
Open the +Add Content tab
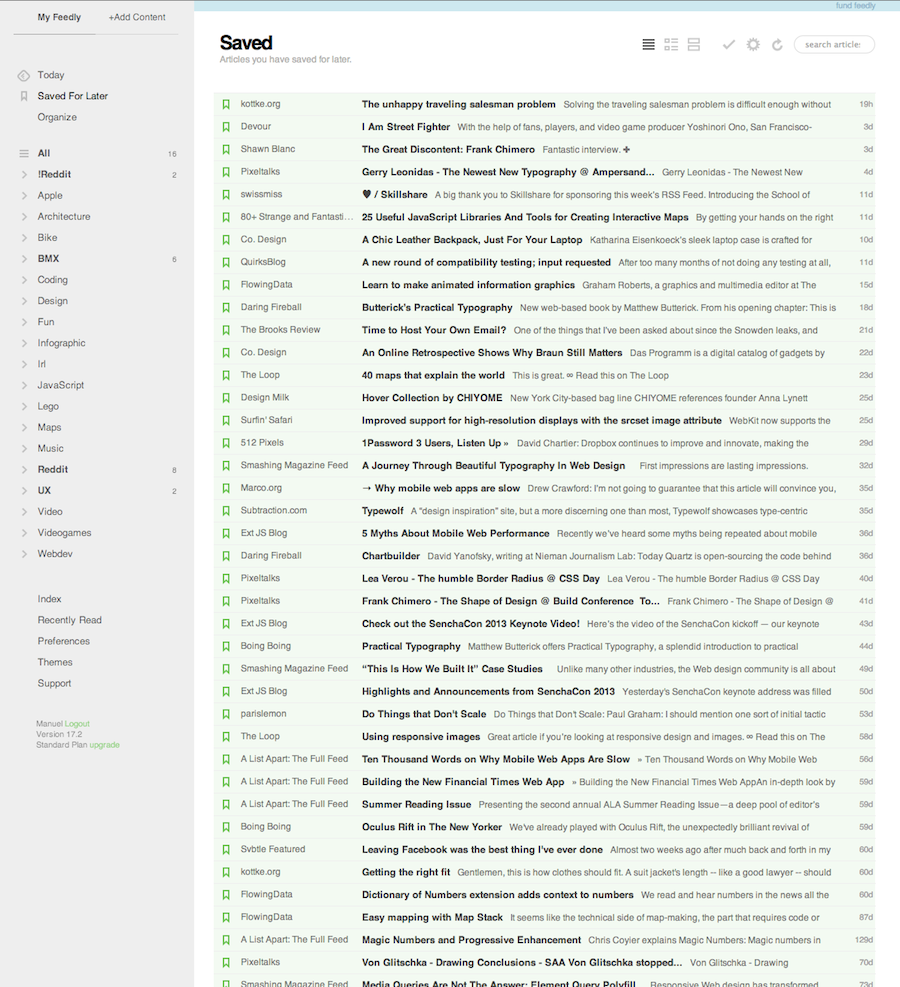tap(137, 17)
